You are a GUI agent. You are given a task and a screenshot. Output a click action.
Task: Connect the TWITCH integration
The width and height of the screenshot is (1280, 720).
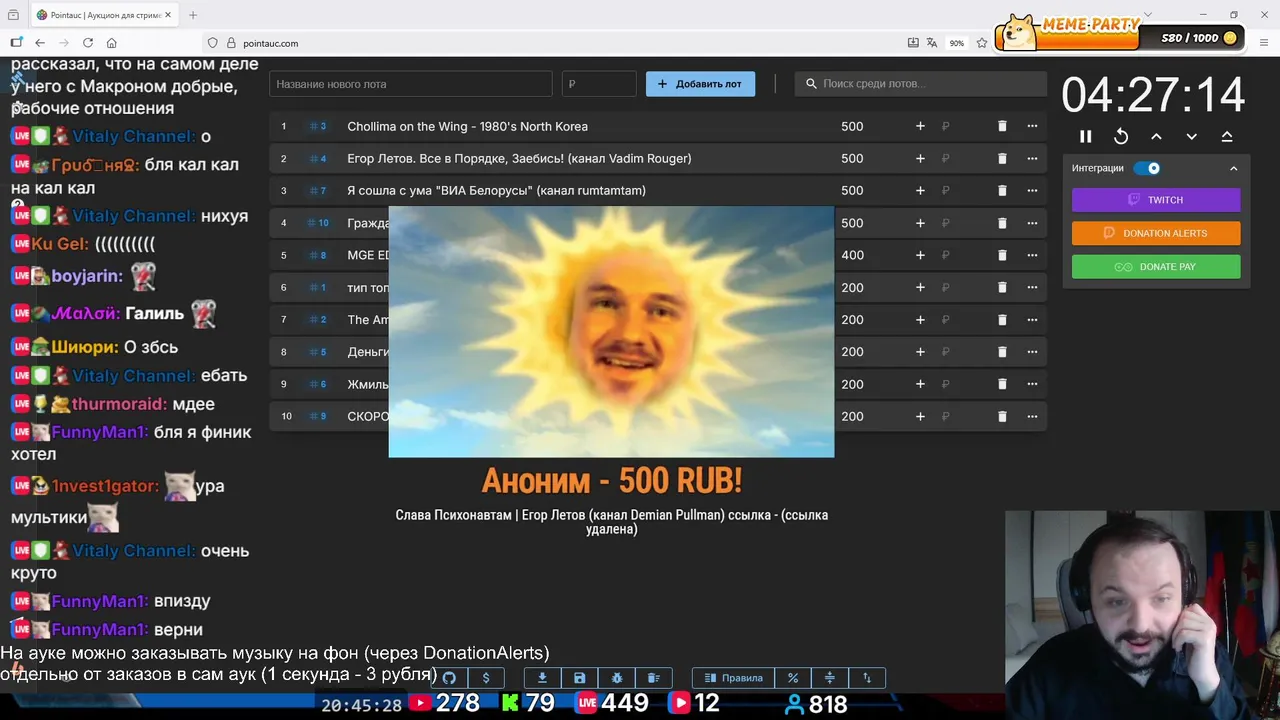pos(1156,200)
